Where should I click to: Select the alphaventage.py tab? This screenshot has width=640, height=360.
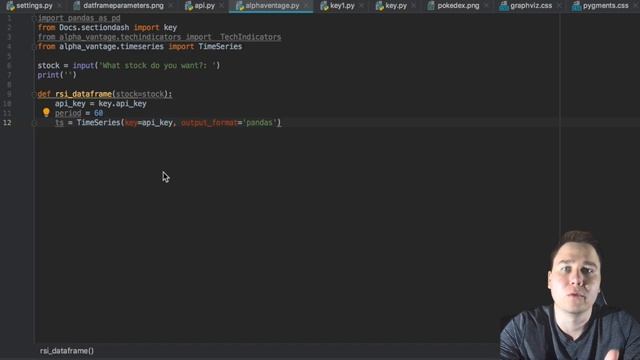(x=272, y=6)
